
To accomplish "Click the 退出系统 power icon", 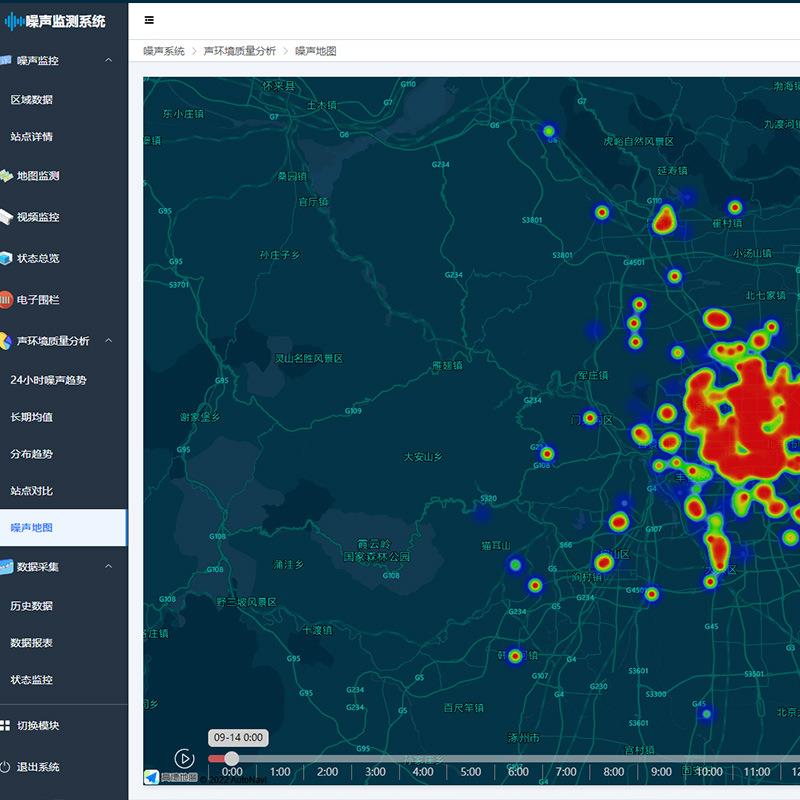I will (5, 766).
